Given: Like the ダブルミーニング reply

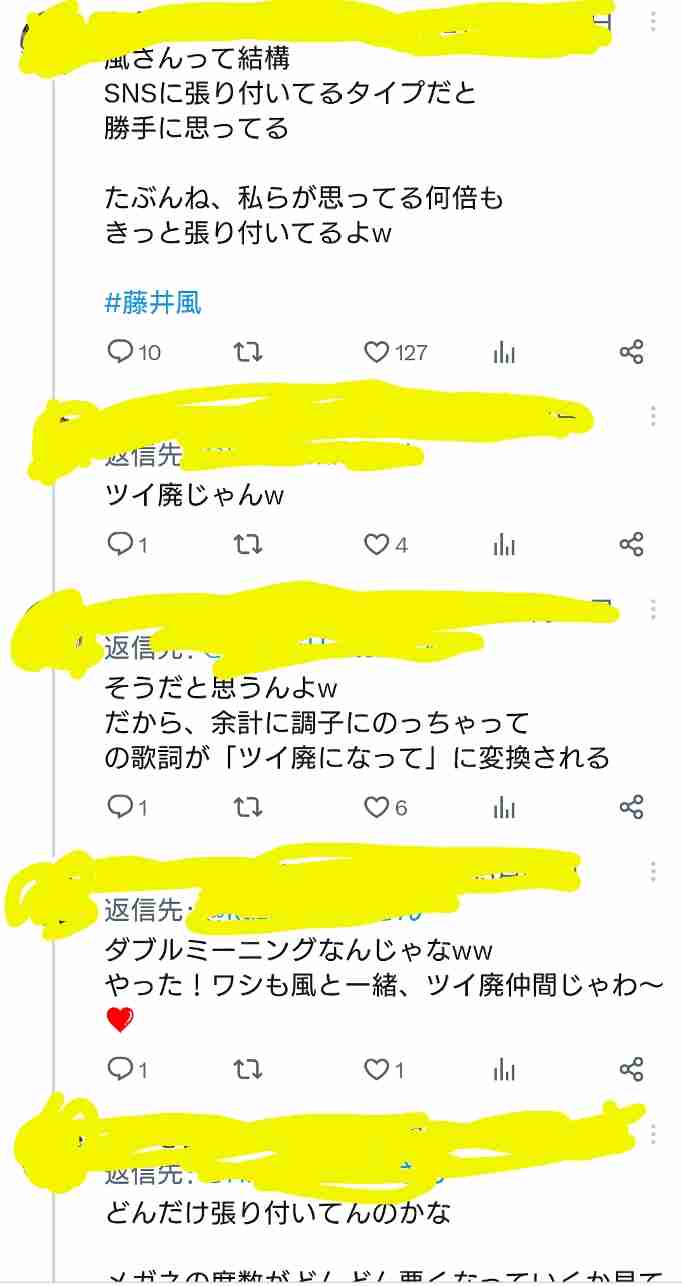Looking at the screenshot, I should click(x=384, y=1070).
